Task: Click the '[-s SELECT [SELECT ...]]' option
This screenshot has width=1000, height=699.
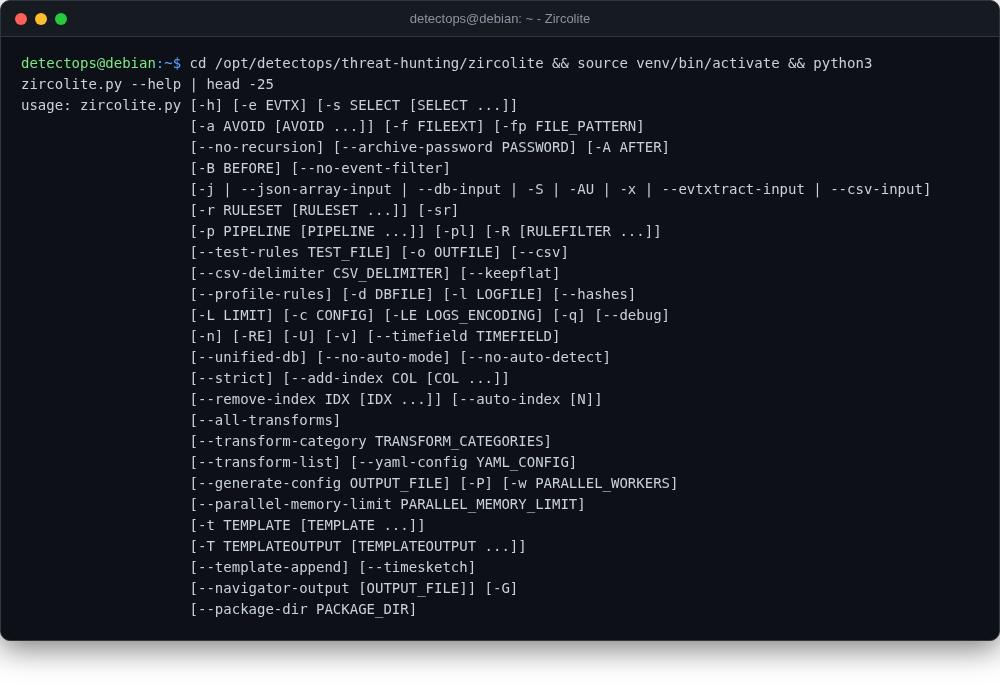Action: click(x=417, y=105)
